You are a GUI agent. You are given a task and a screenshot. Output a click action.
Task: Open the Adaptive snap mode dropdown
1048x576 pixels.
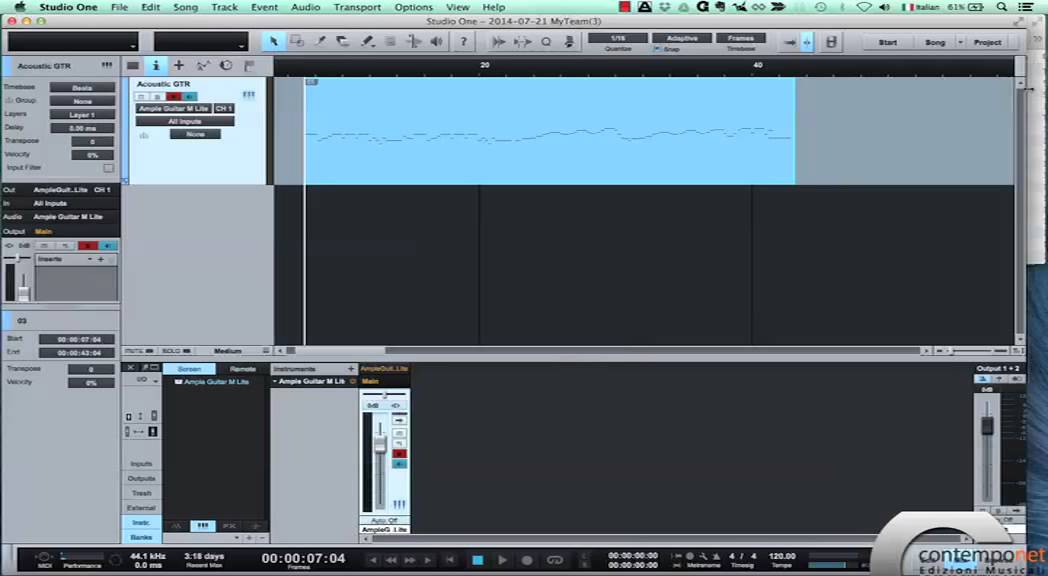(x=682, y=38)
